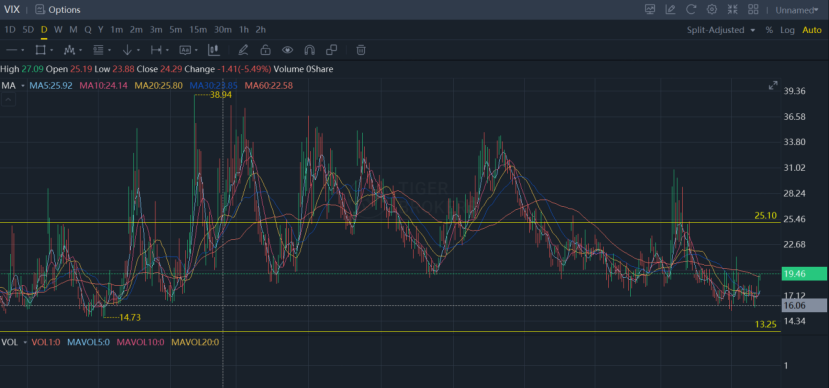Select the down arrow marker tool

(x=127, y=50)
